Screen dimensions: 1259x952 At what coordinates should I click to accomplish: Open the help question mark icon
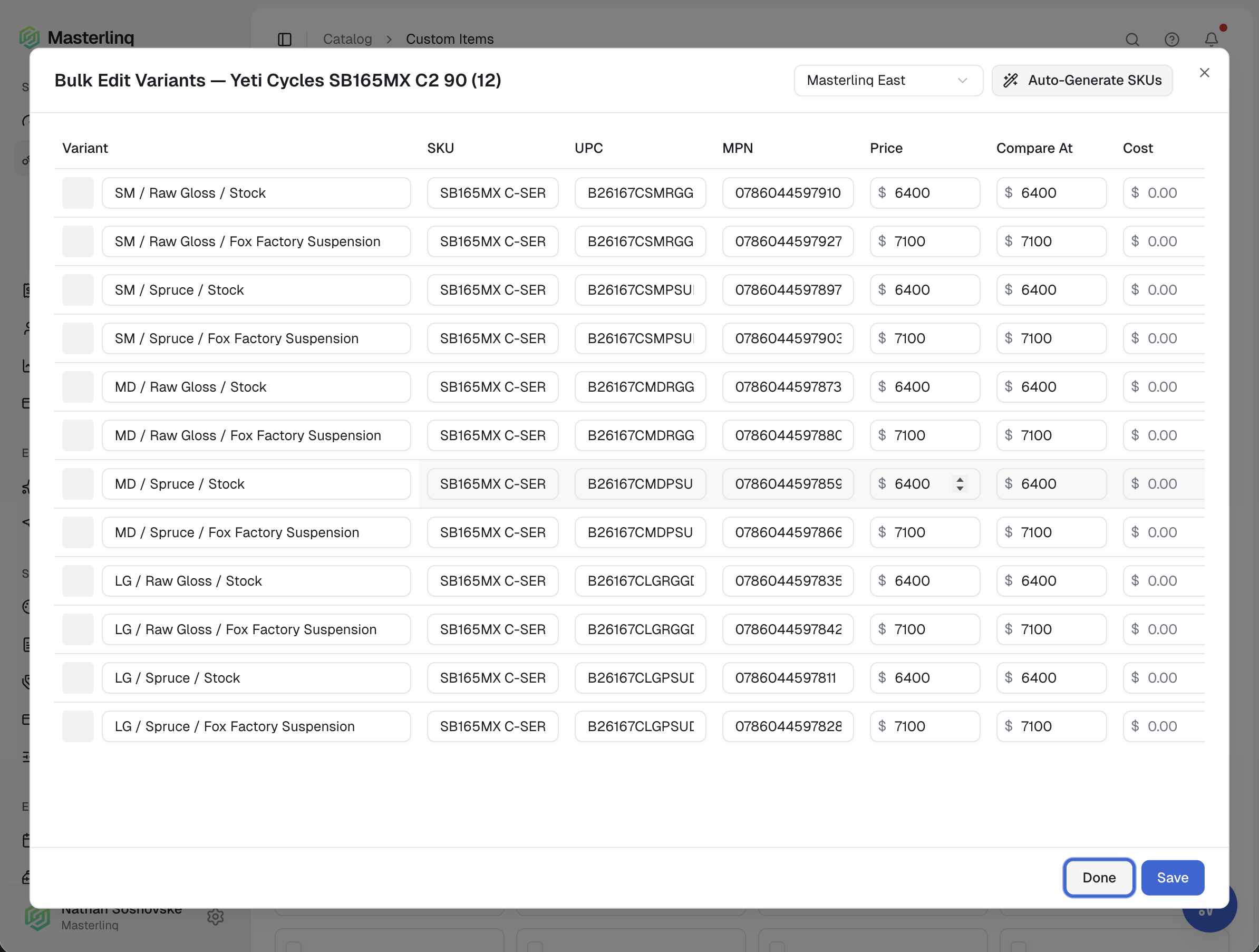1172,39
